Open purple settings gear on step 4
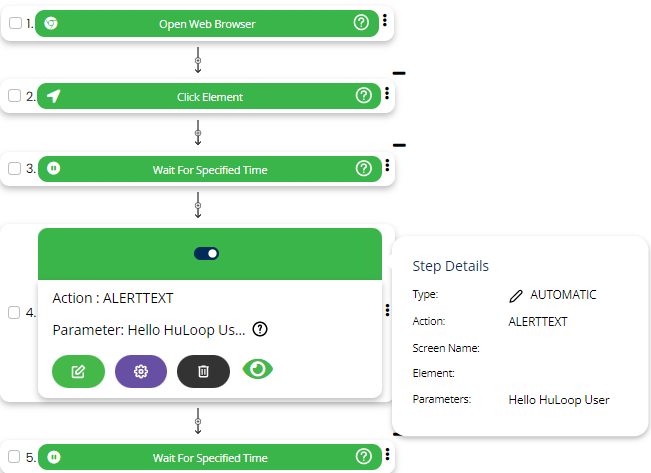Image resolution: width=651 pixels, height=473 pixels. (141, 371)
